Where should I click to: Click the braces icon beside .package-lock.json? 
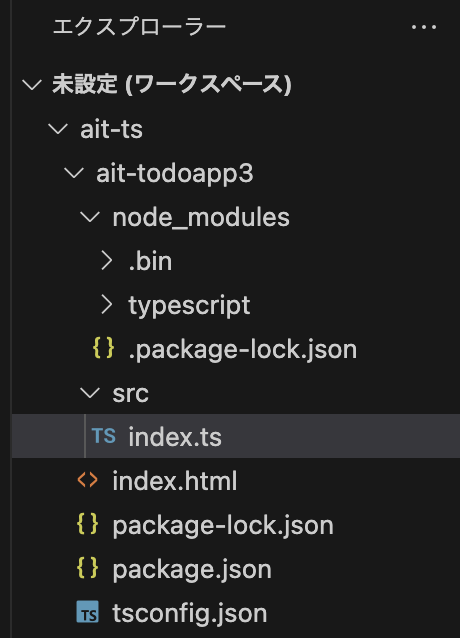103,348
